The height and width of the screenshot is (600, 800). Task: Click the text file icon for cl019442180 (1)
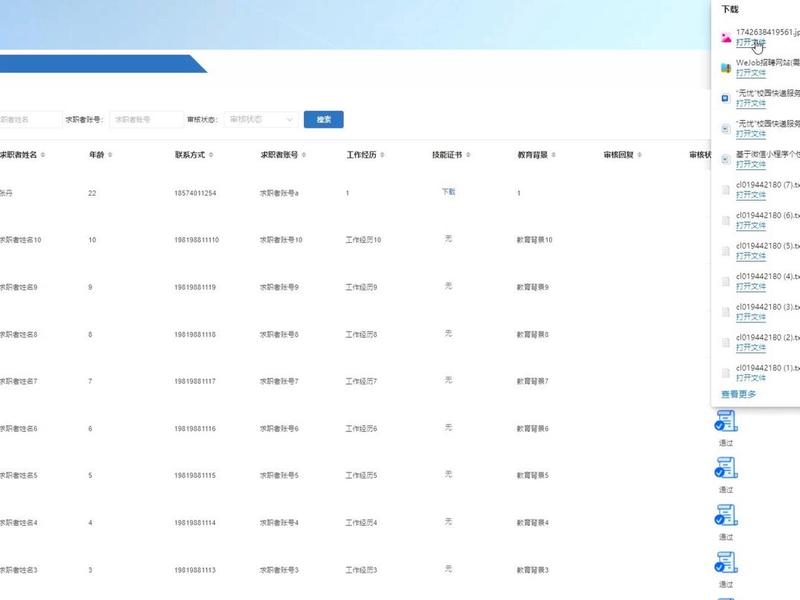tap(726, 373)
